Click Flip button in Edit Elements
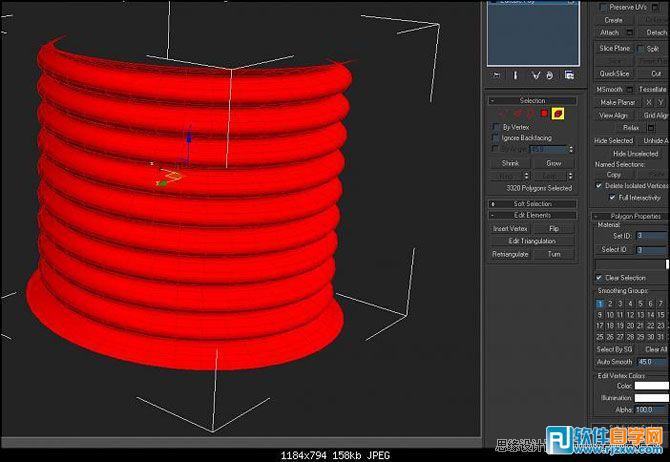This screenshot has width=670, height=462. (554, 229)
